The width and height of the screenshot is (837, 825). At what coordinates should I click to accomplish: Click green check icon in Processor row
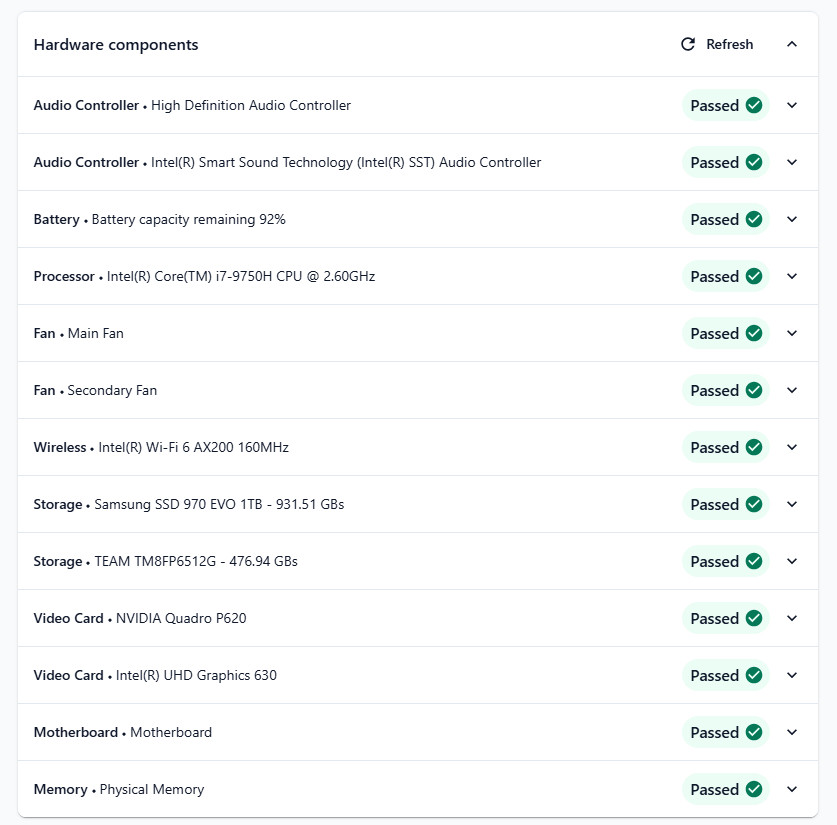[x=754, y=276]
